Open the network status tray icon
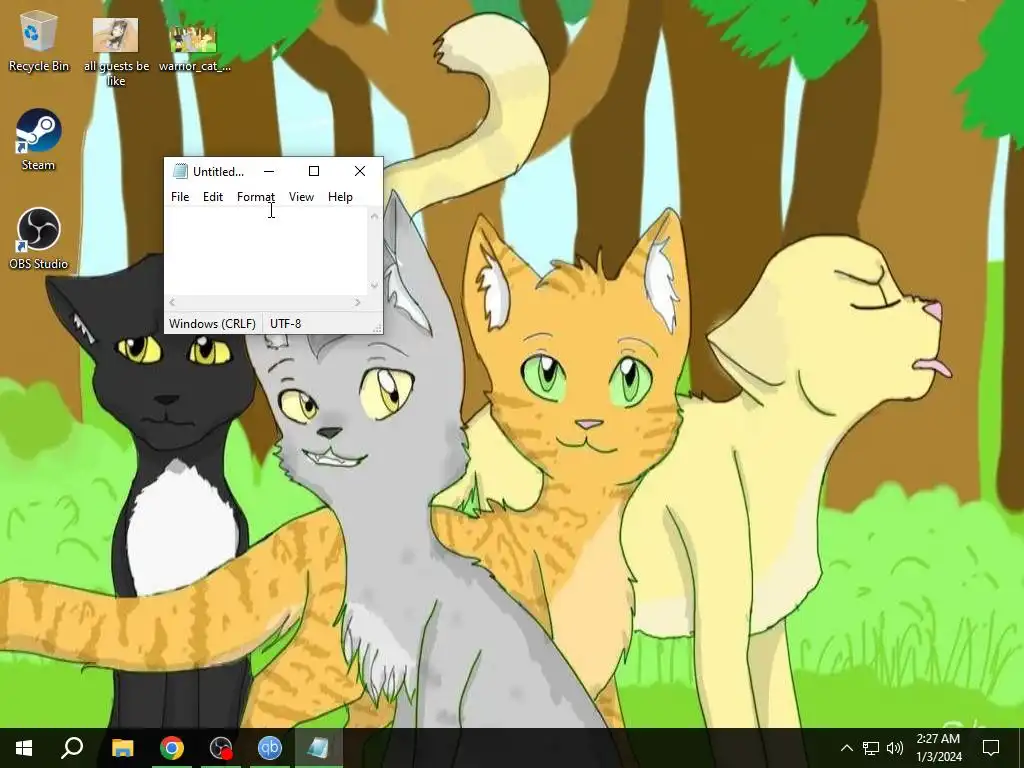This screenshot has width=1024, height=768. click(871, 748)
